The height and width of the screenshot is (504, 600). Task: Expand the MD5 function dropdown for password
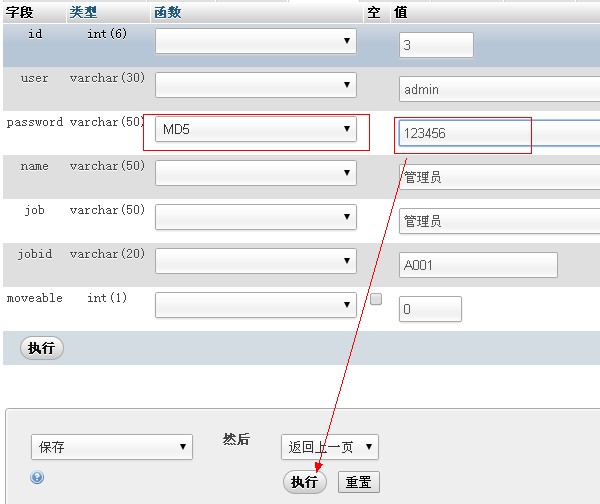click(x=255, y=129)
